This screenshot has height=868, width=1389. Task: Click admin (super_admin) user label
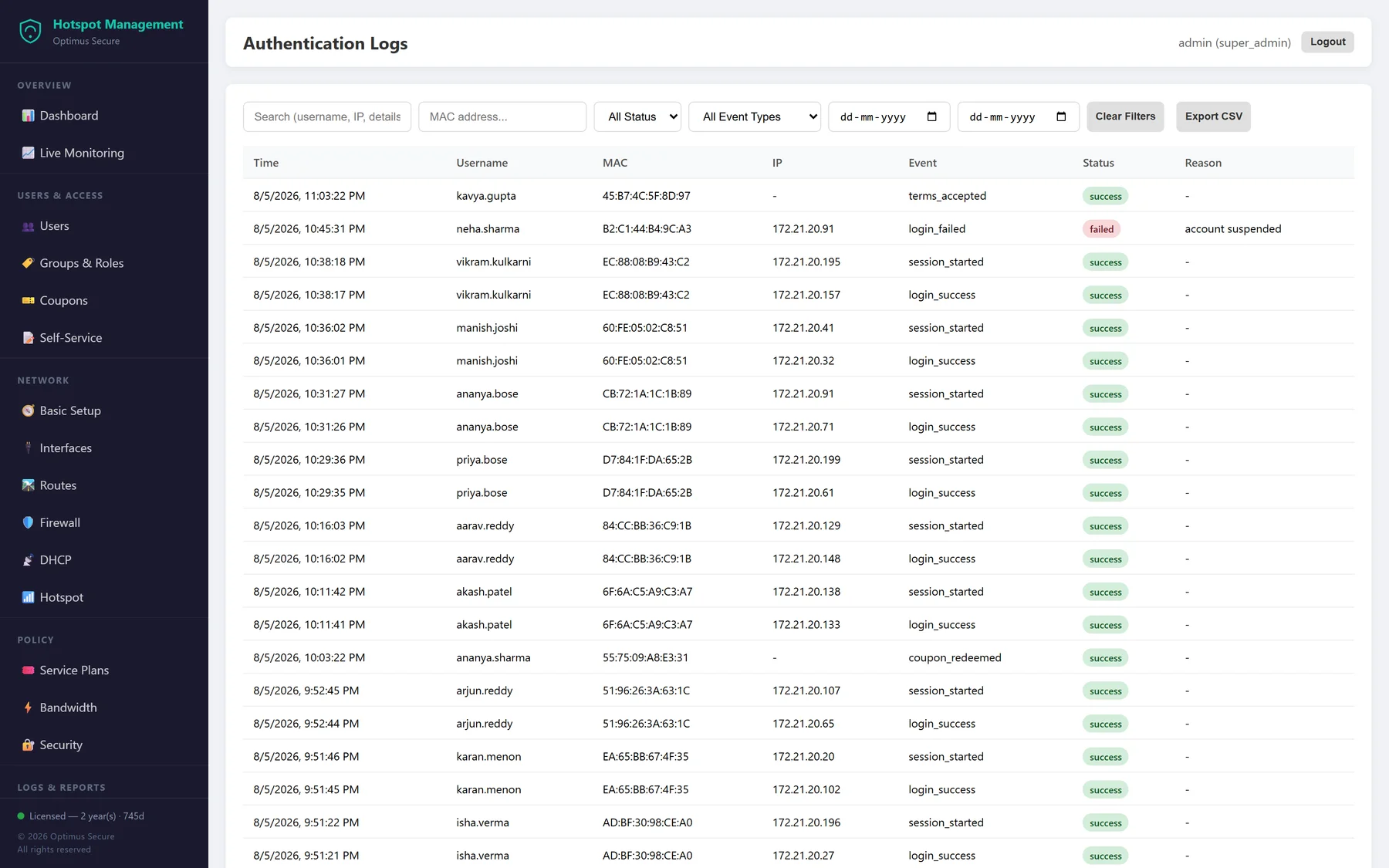tap(1234, 42)
